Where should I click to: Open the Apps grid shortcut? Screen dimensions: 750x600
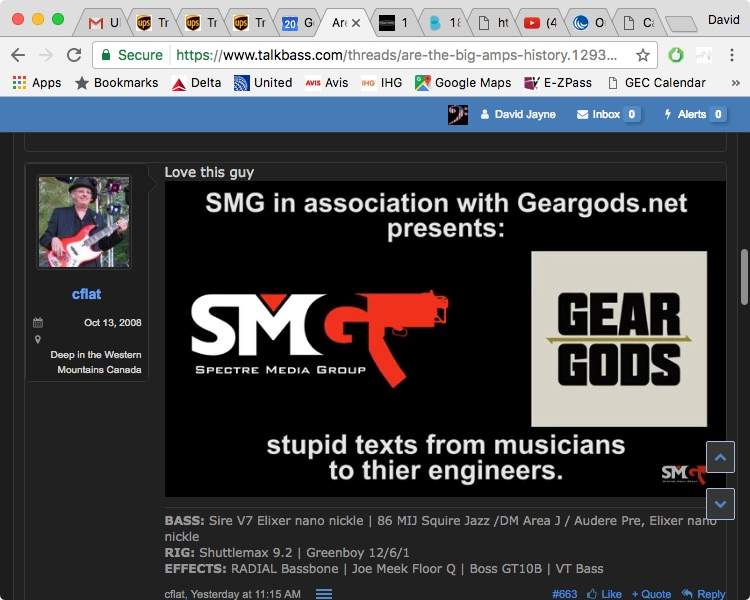pyautogui.click(x=37, y=83)
